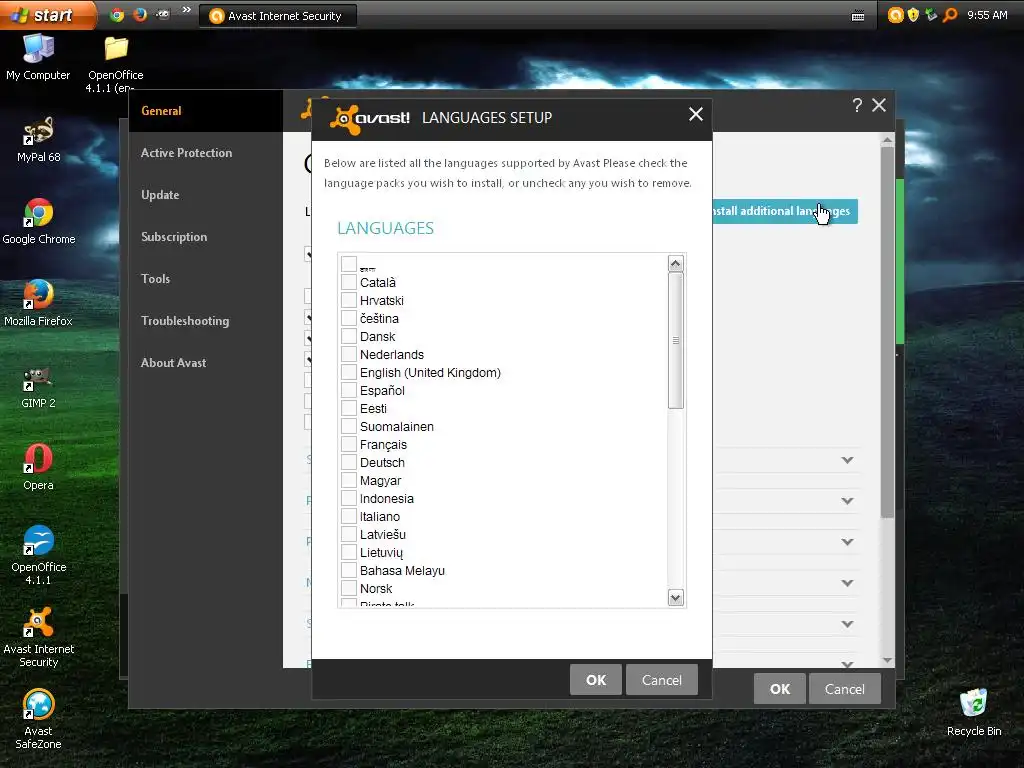1024x768 pixels.
Task: Close the Languages Setup dialog
Action: pos(696,114)
